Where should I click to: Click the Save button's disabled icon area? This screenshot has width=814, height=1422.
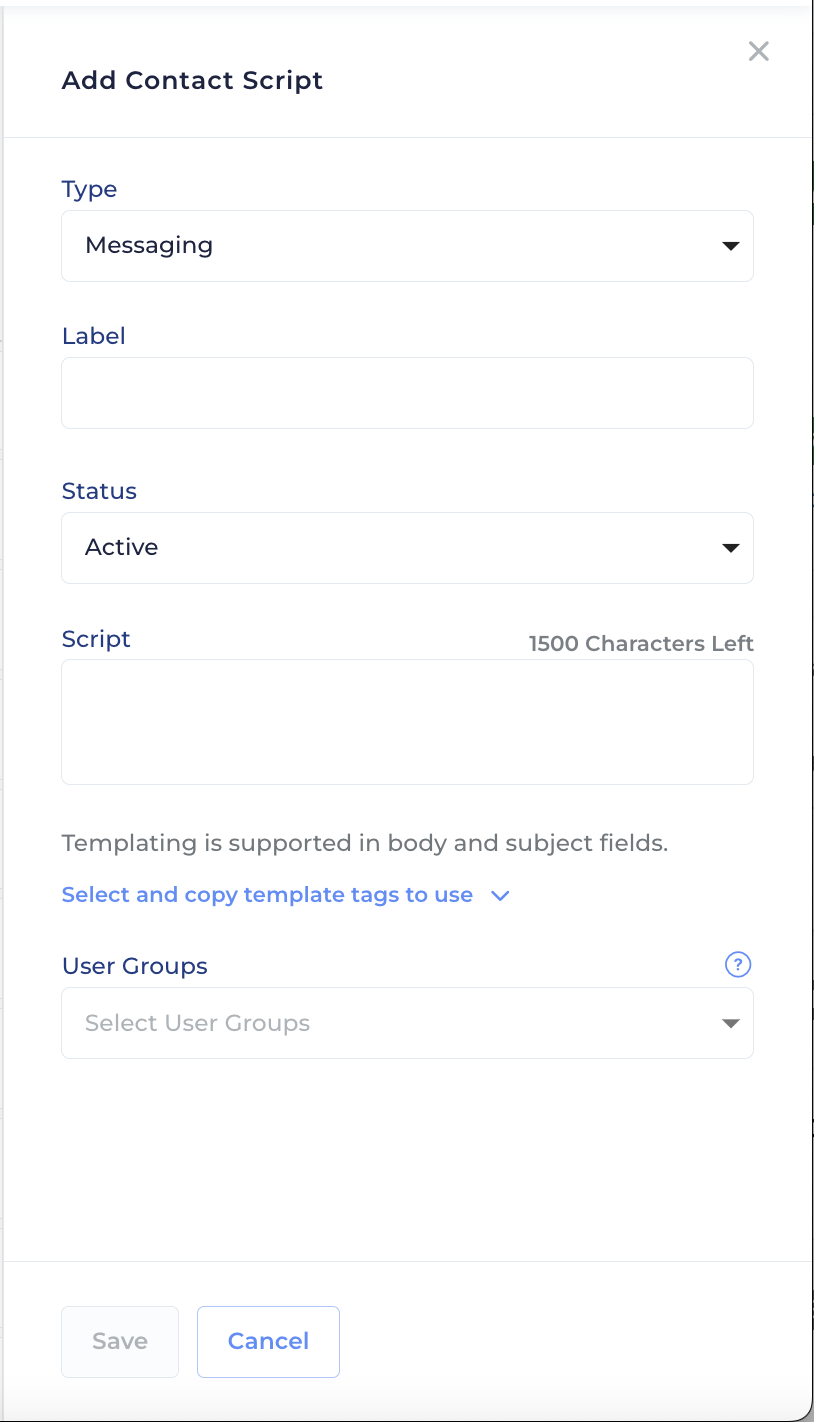click(119, 1341)
